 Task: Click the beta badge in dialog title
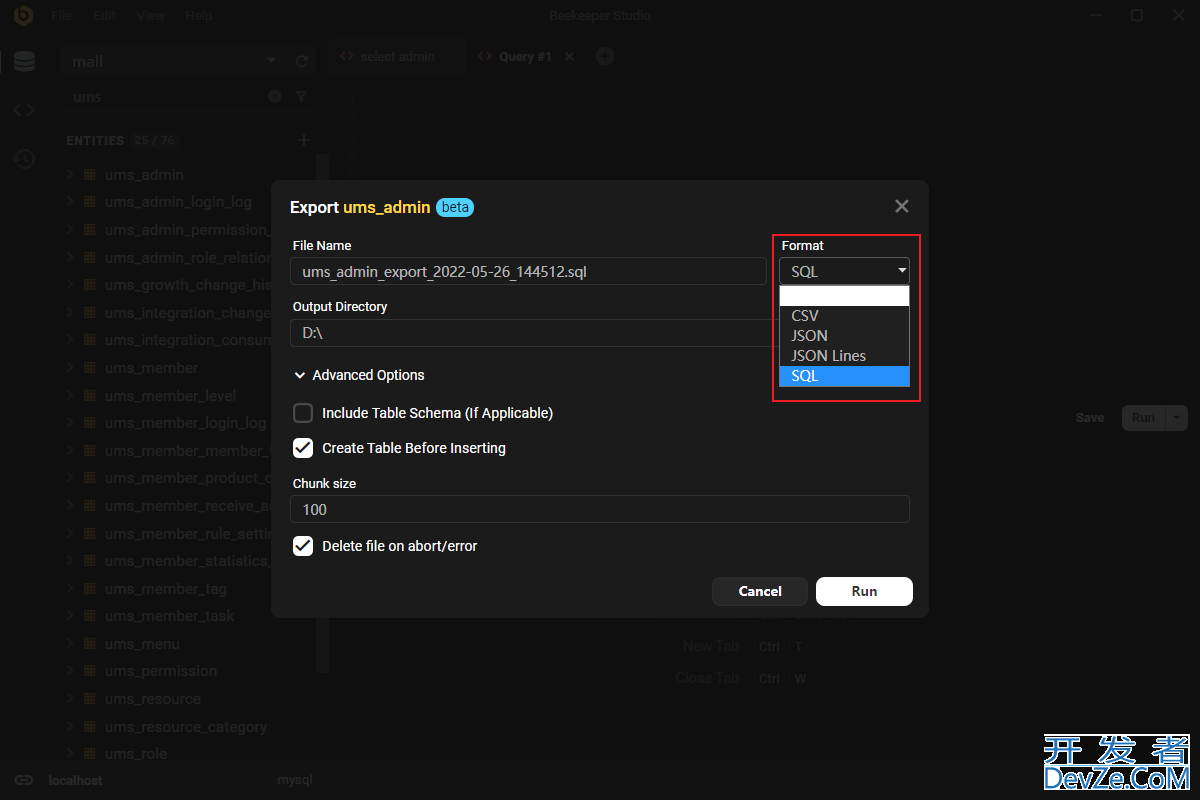click(x=455, y=207)
